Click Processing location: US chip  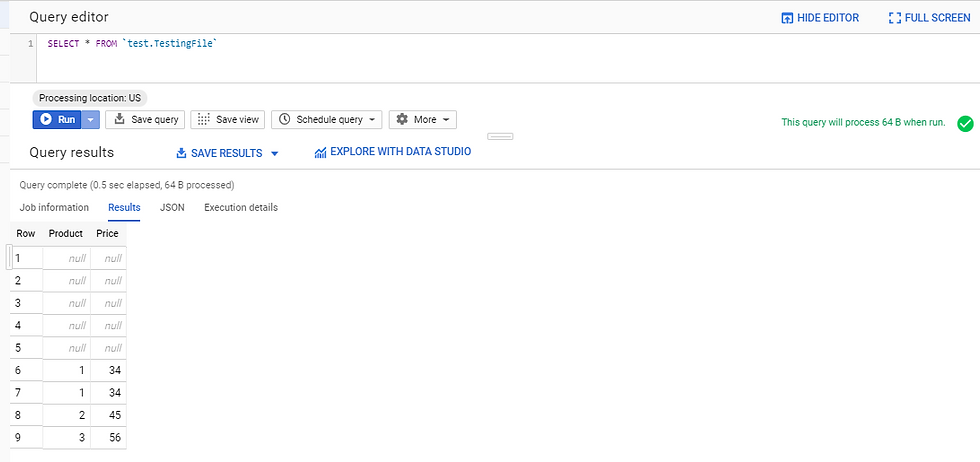coord(90,98)
